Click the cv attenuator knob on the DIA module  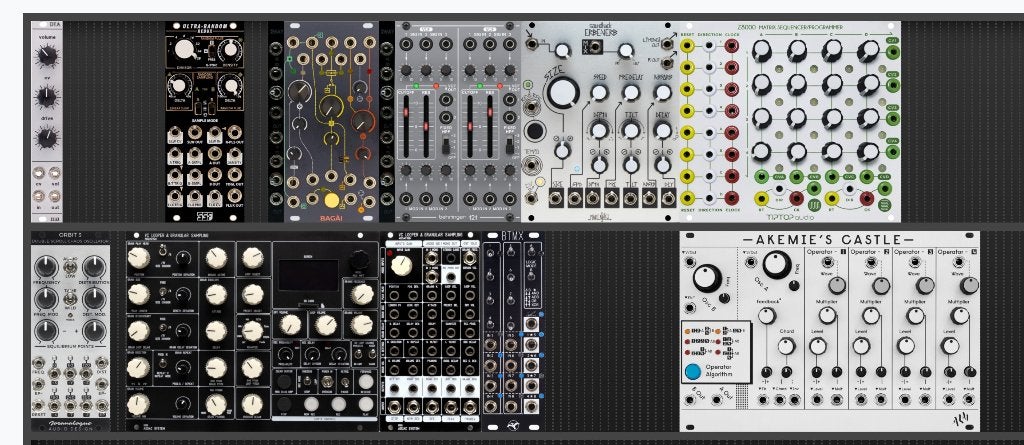coord(46,97)
